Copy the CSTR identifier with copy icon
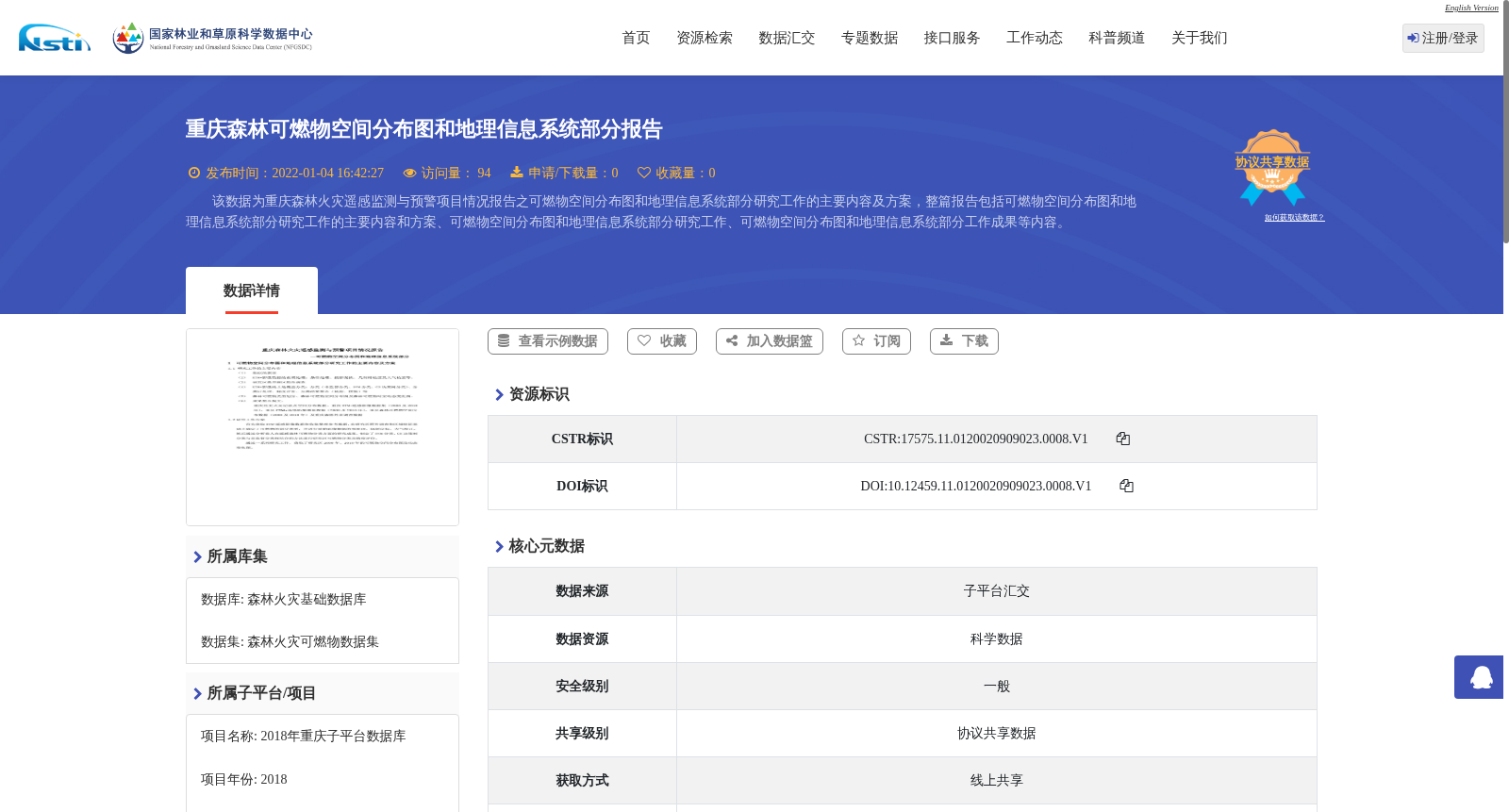This screenshot has width=1509, height=812. (x=1122, y=439)
